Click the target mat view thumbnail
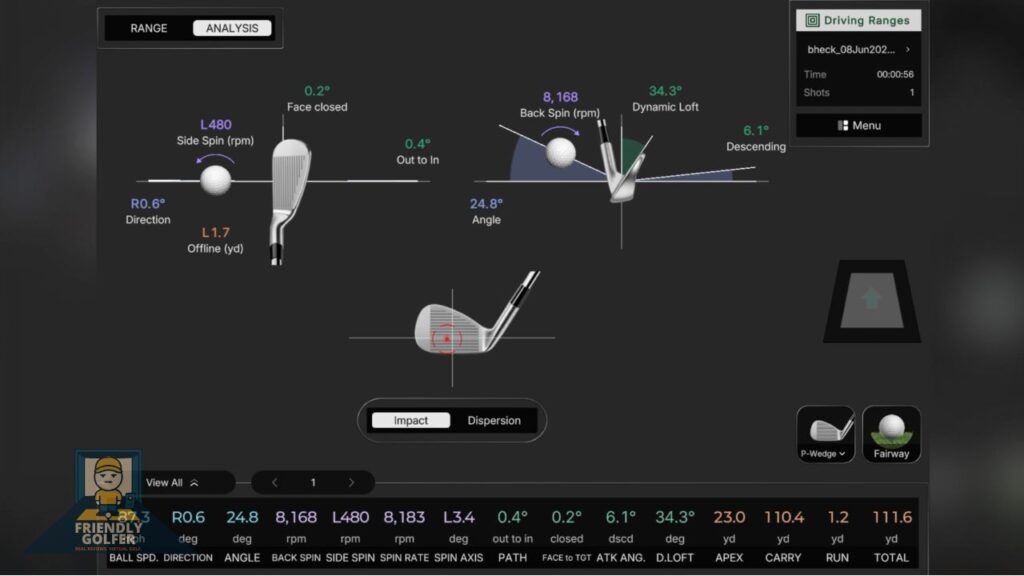This screenshot has width=1024, height=576. click(872, 301)
